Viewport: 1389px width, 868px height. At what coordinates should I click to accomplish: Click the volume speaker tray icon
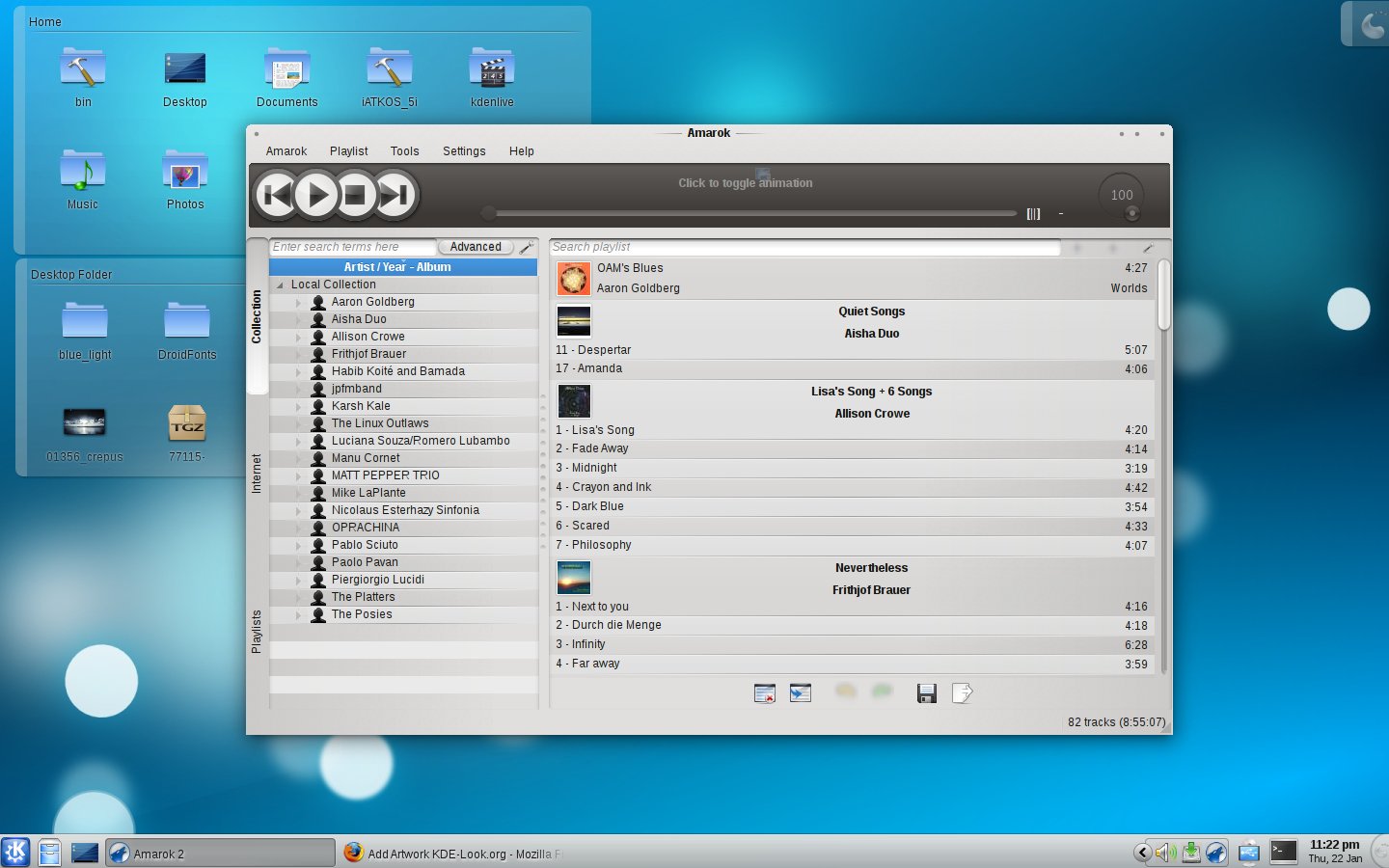coord(1166,852)
